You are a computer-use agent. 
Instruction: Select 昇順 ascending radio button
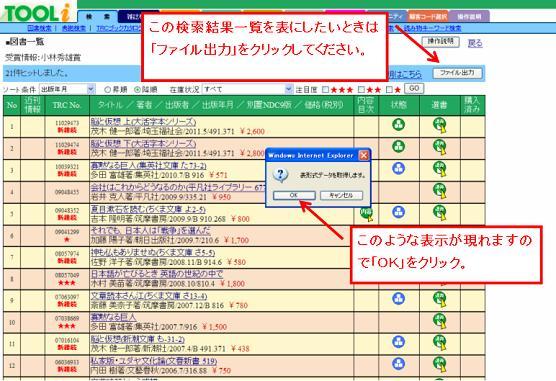click(107, 90)
